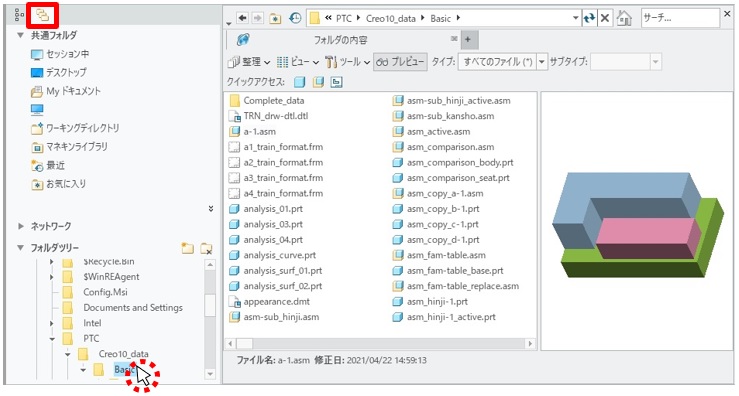Click quick access part icon
The height and width of the screenshot is (396, 739).
pos(299,82)
